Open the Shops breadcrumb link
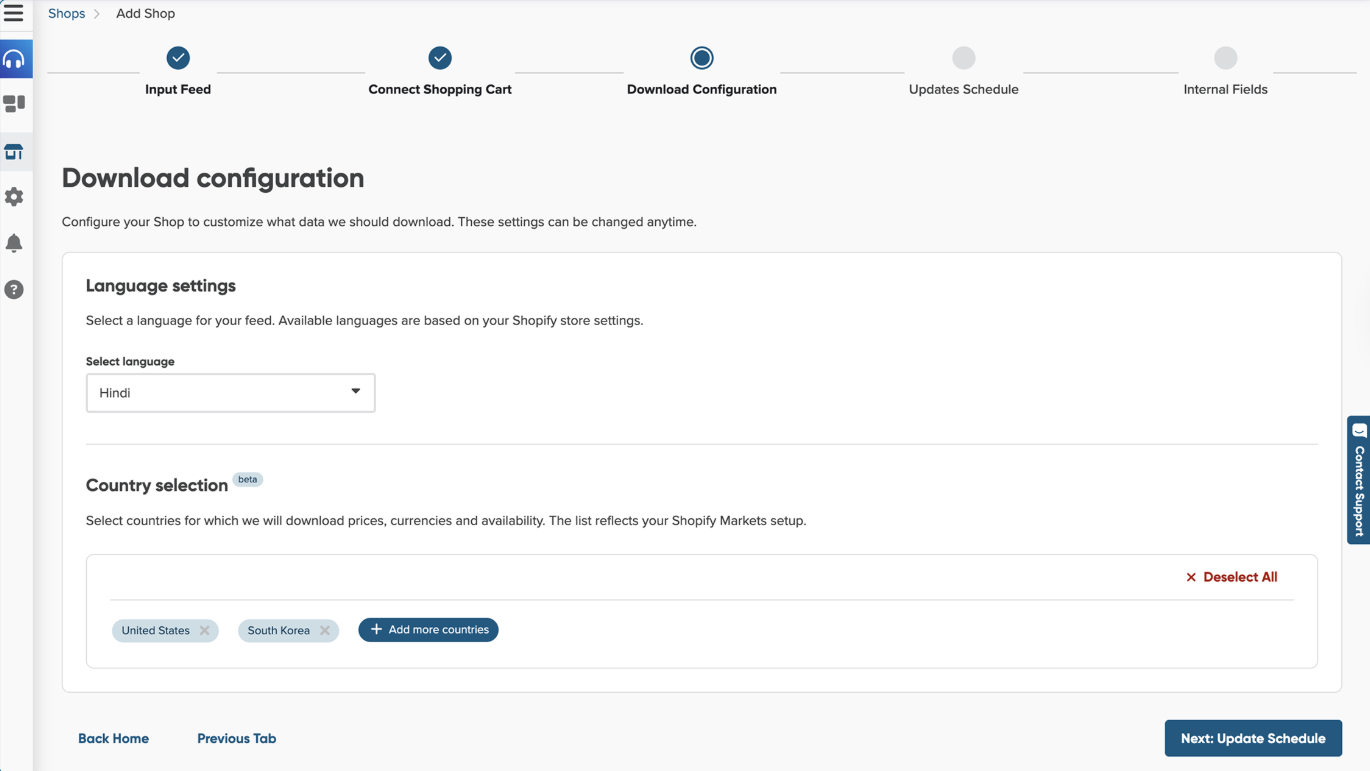This screenshot has height=771, width=1370. [x=67, y=14]
